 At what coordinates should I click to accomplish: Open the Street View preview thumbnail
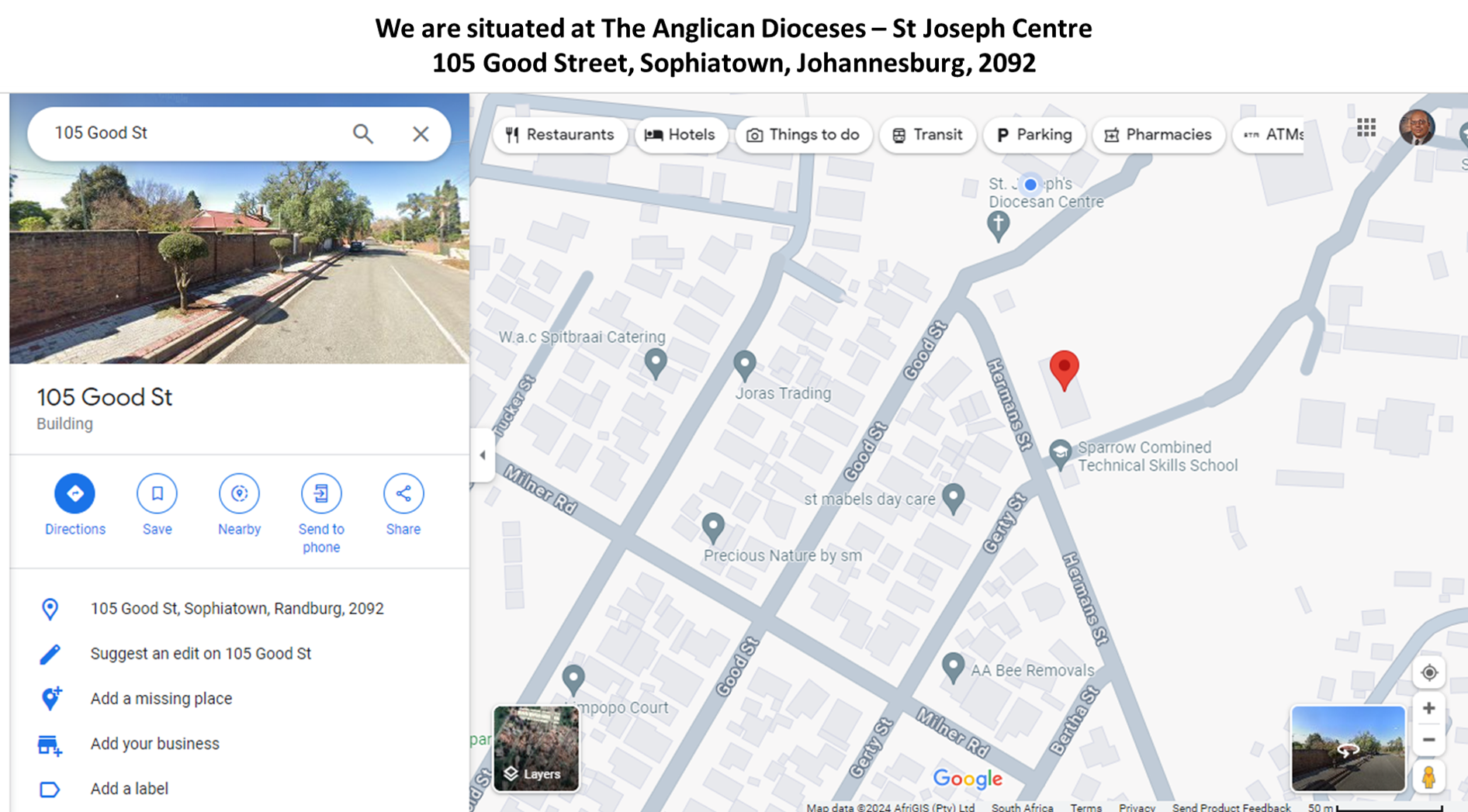pyautogui.click(x=1348, y=748)
